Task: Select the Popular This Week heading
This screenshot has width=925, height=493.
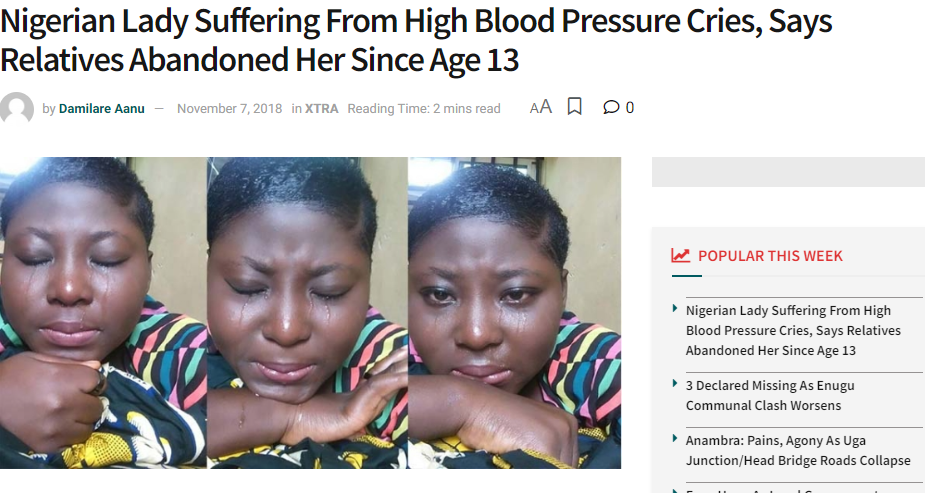Action: [x=770, y=256]
